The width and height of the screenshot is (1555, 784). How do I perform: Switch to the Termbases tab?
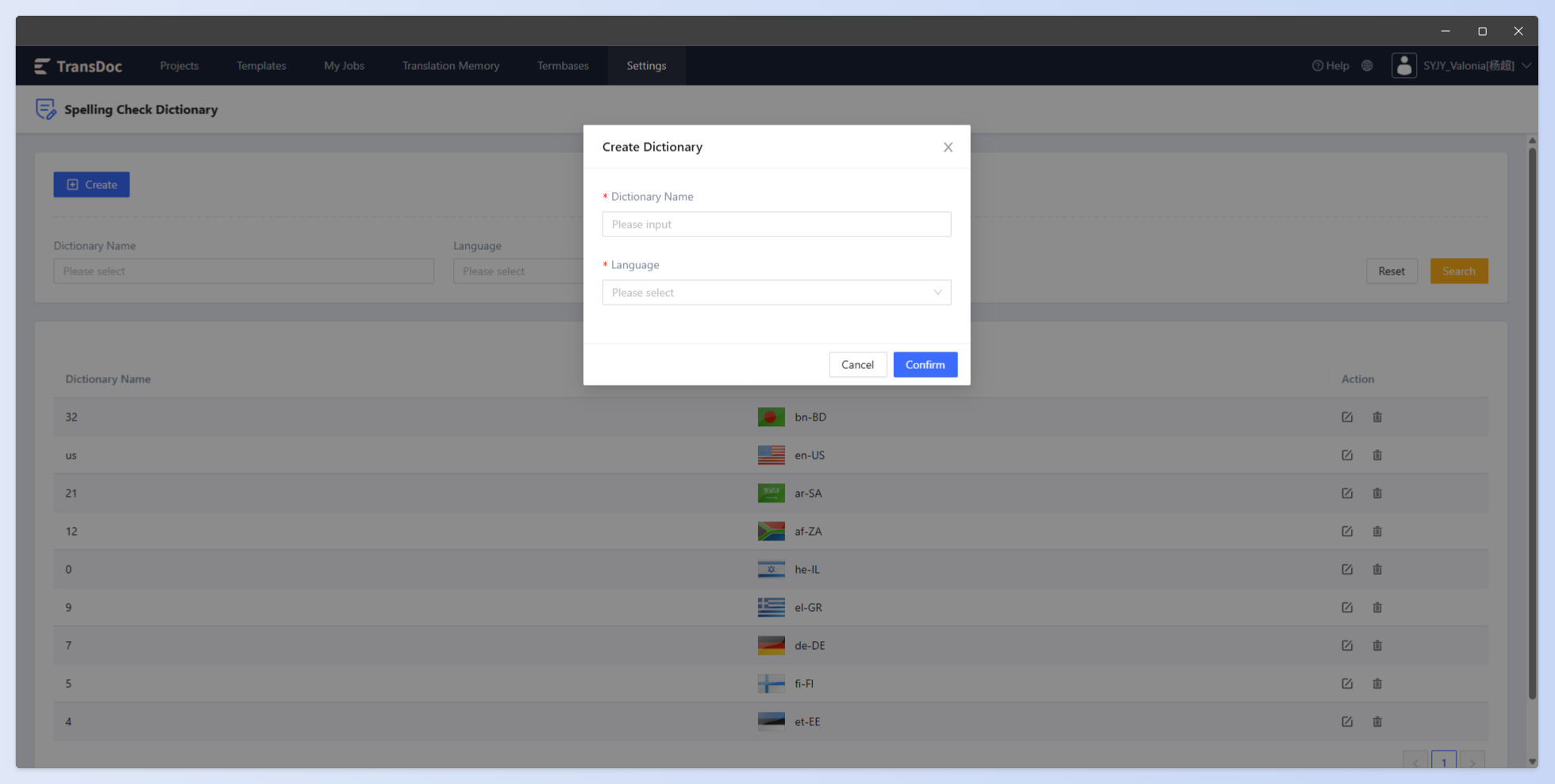563,66
